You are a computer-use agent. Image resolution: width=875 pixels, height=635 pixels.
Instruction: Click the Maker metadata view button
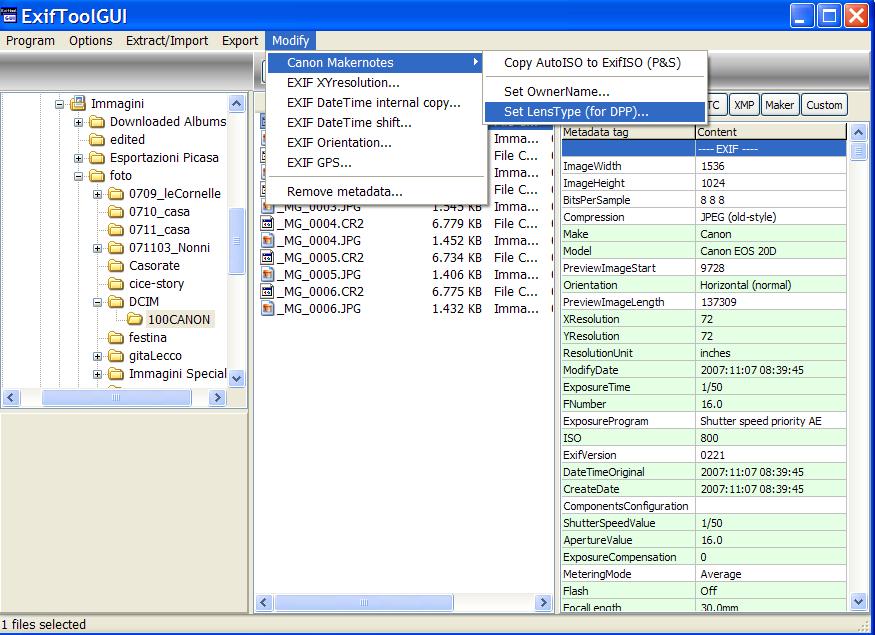781,104
